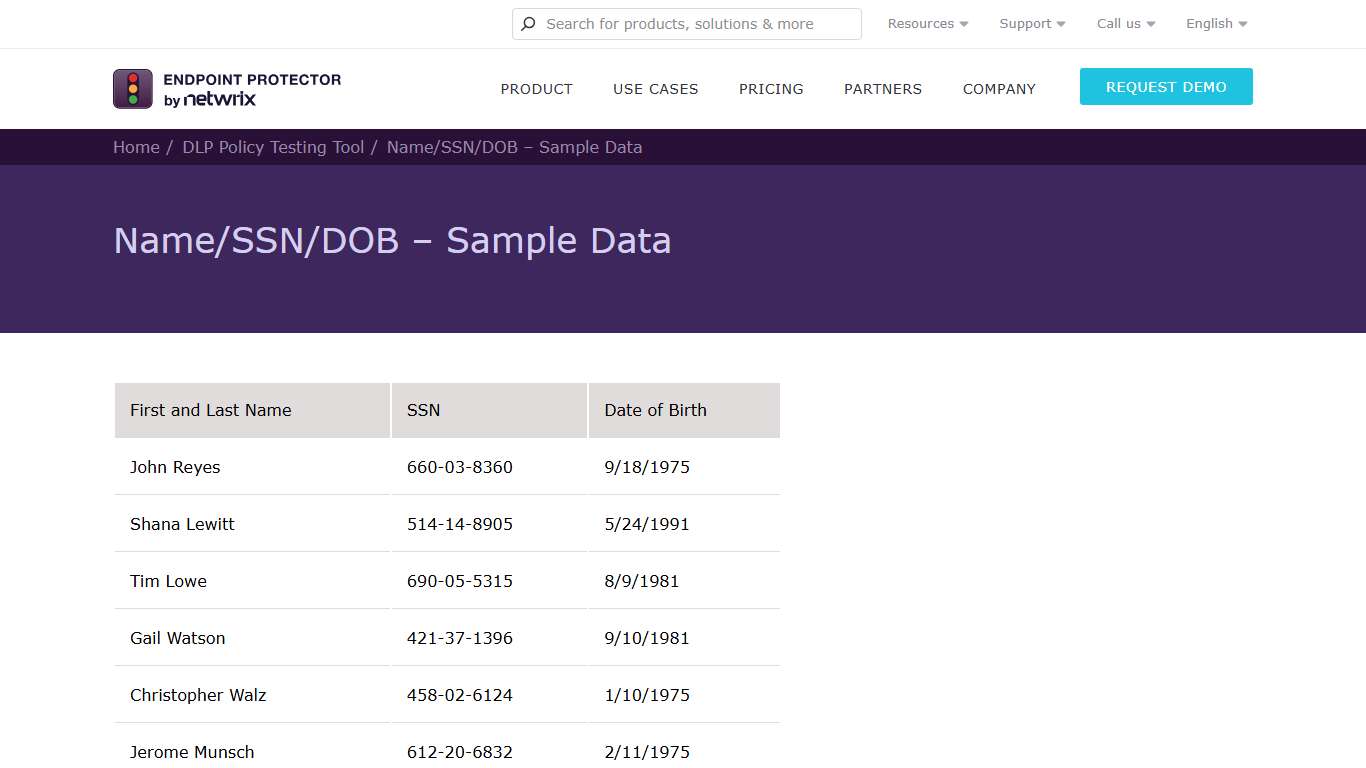The height and width of the screenshot is (768, 1366).
Task: Open the PRICING page
Action: (x=770, y=89)
